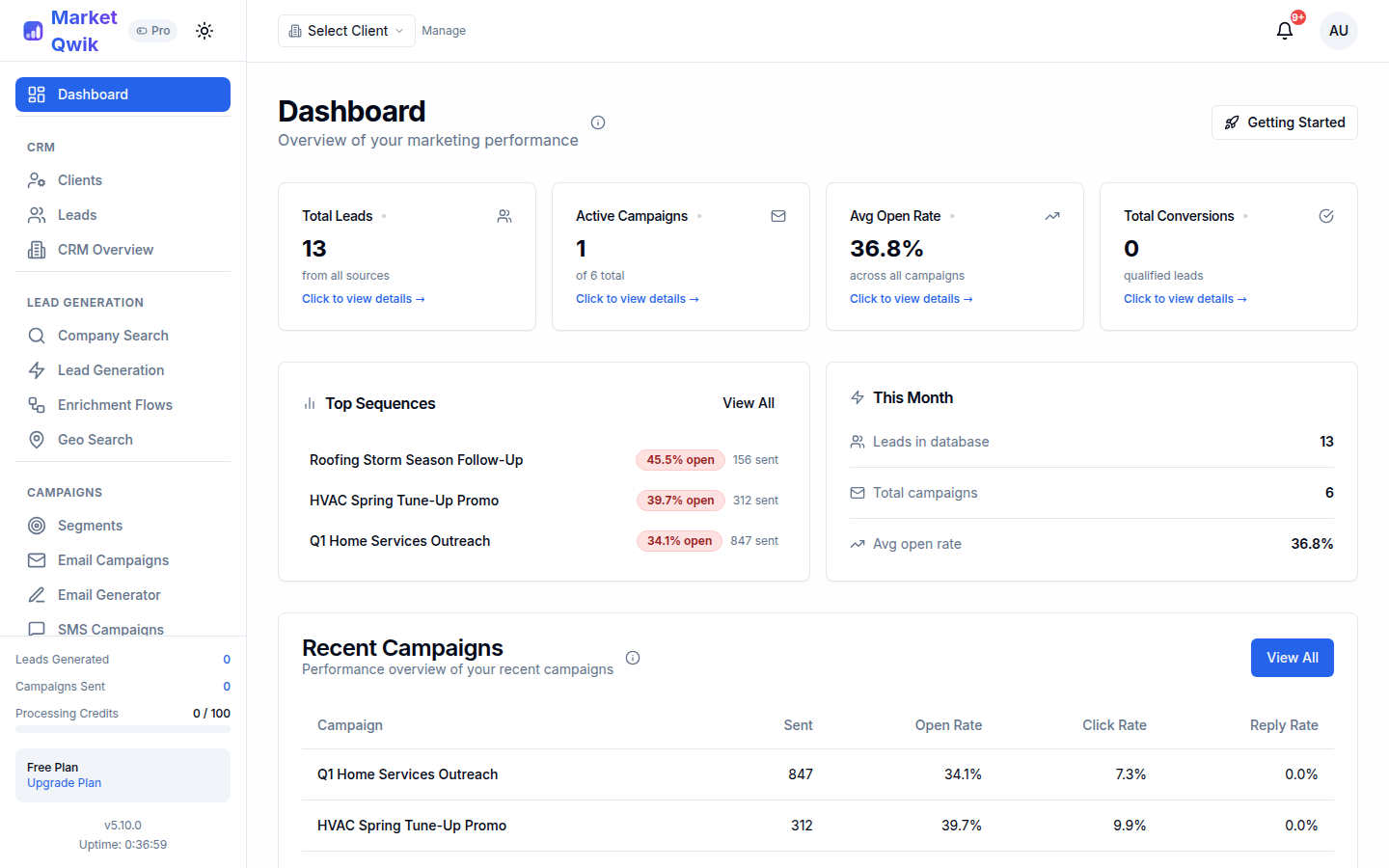Open the SMS Campaigns chat icon
This screenshot has width=1389, height=868.
36,629
